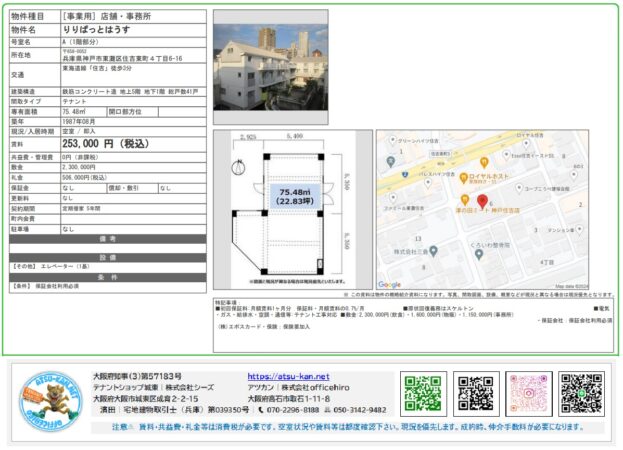
Task: Click テナントショップ城東 company name
Action: pyautogui.click(x=126, y=387)
